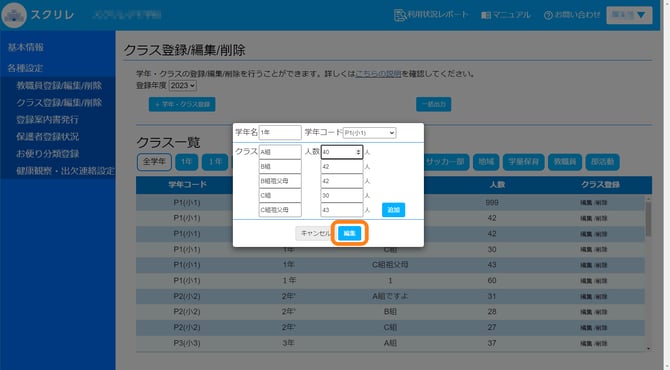Click the class name field C組
670x370 pixels.
[x=280, y=195]
